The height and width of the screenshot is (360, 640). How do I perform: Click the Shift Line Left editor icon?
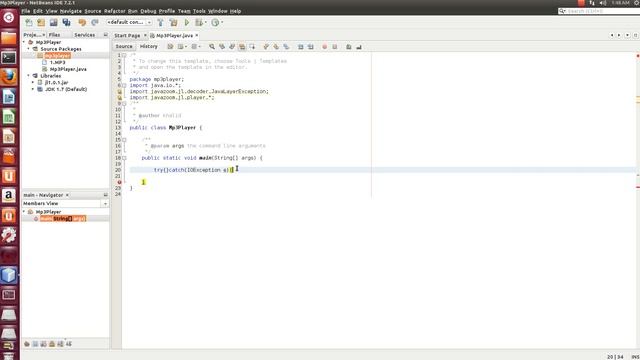pyautogui.click(x=301, y=47)
